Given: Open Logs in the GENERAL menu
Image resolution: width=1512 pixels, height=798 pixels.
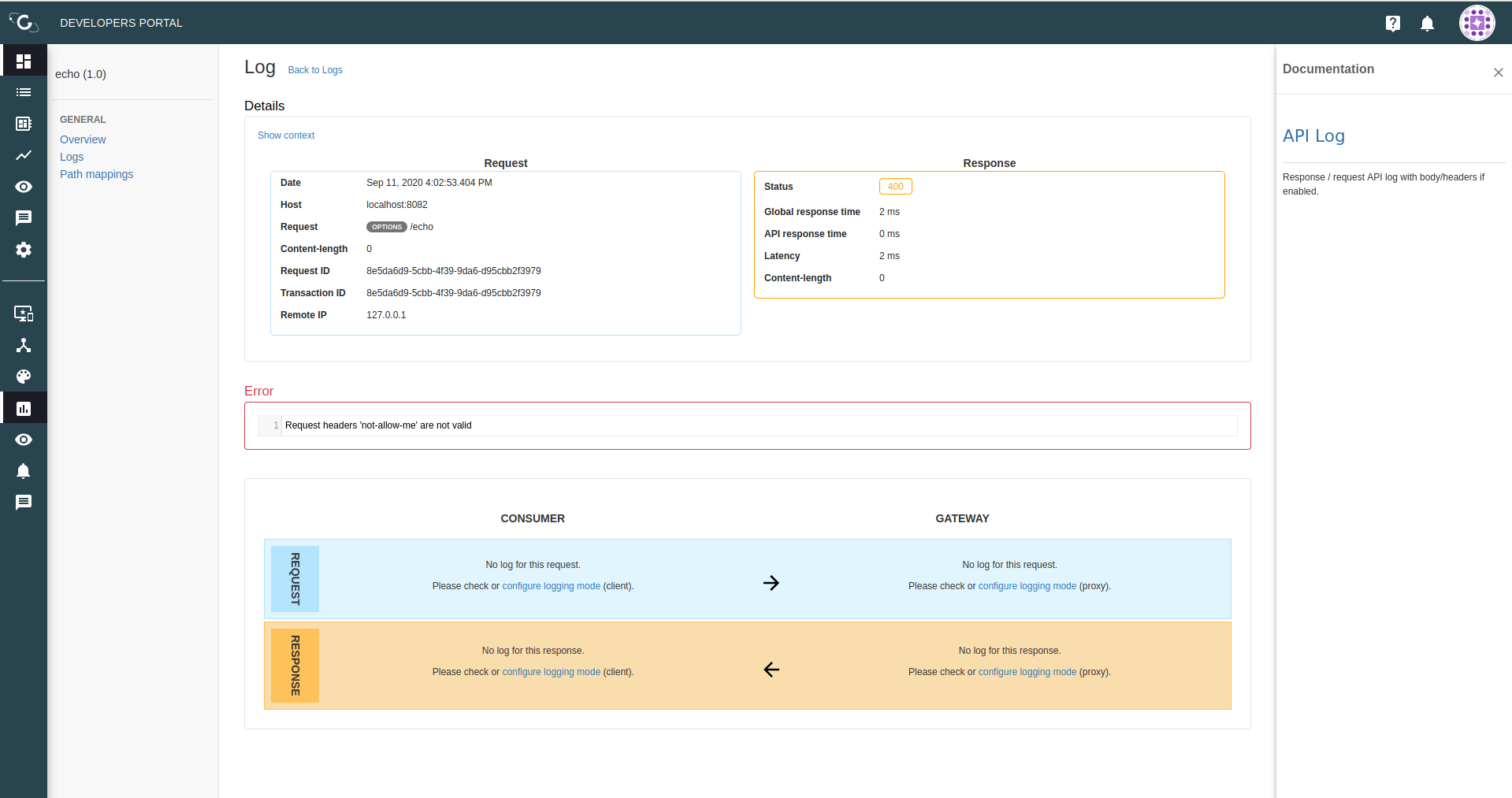Looking at the screenshot, I should coord(72,157).
